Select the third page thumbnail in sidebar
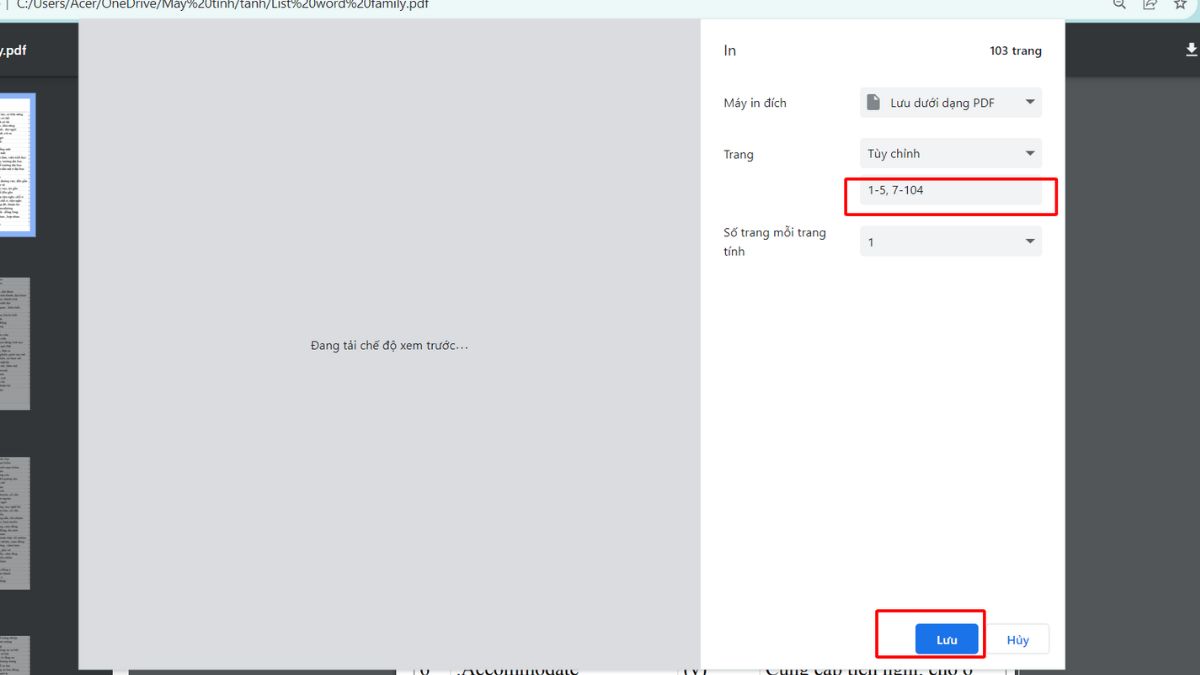 (x=14, y=523)
